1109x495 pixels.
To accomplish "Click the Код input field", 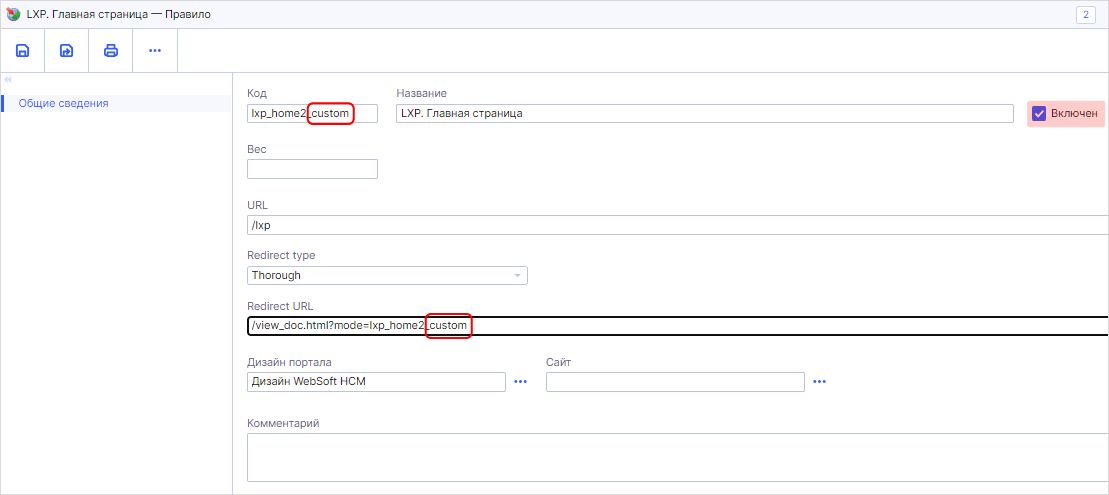I will 313,113.
